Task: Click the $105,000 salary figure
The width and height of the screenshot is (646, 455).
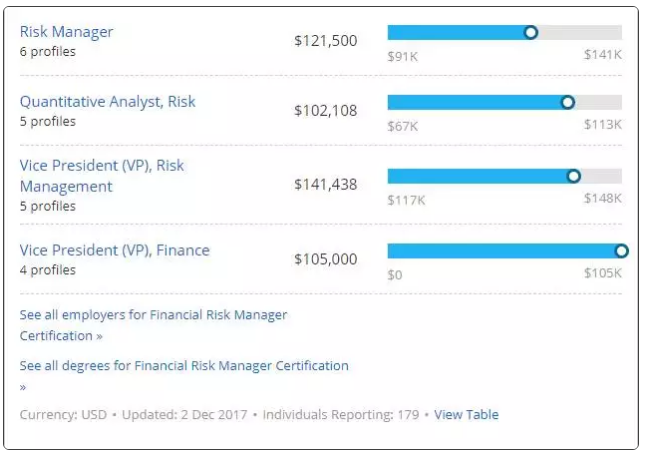Action: [325, 259]
